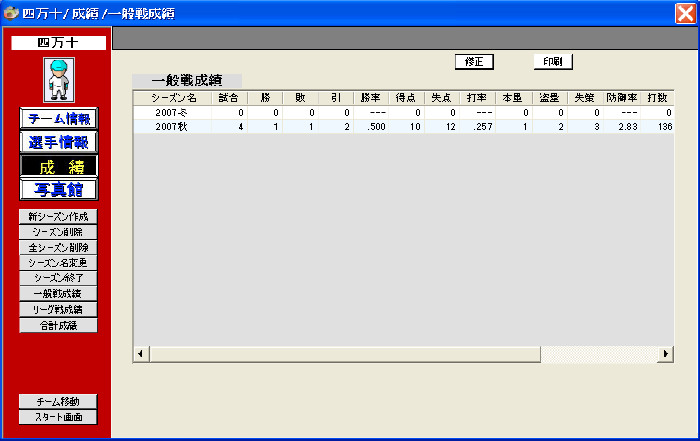Return to スタート画面

58,417
